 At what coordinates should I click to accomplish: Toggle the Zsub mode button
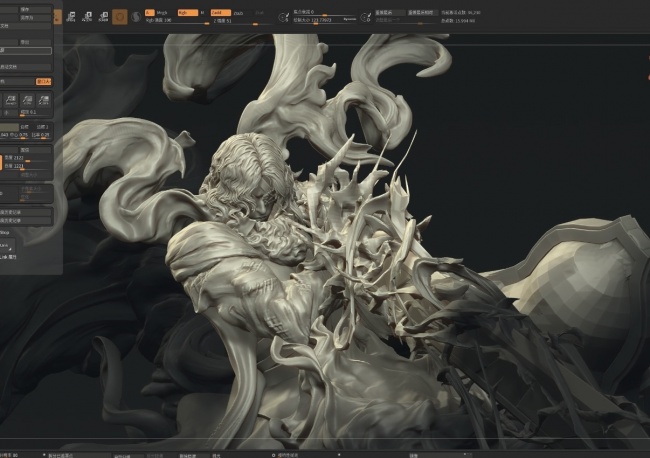[238, 13]
